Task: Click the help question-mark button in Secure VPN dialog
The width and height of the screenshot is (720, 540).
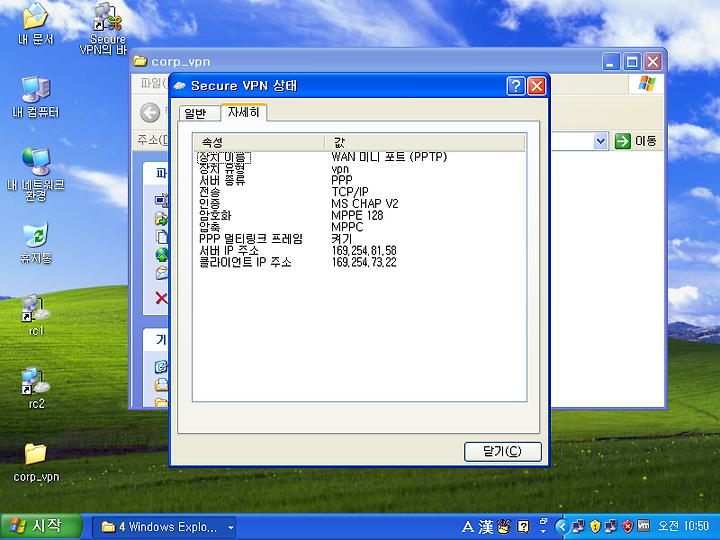Action: (x=516, y=86)
